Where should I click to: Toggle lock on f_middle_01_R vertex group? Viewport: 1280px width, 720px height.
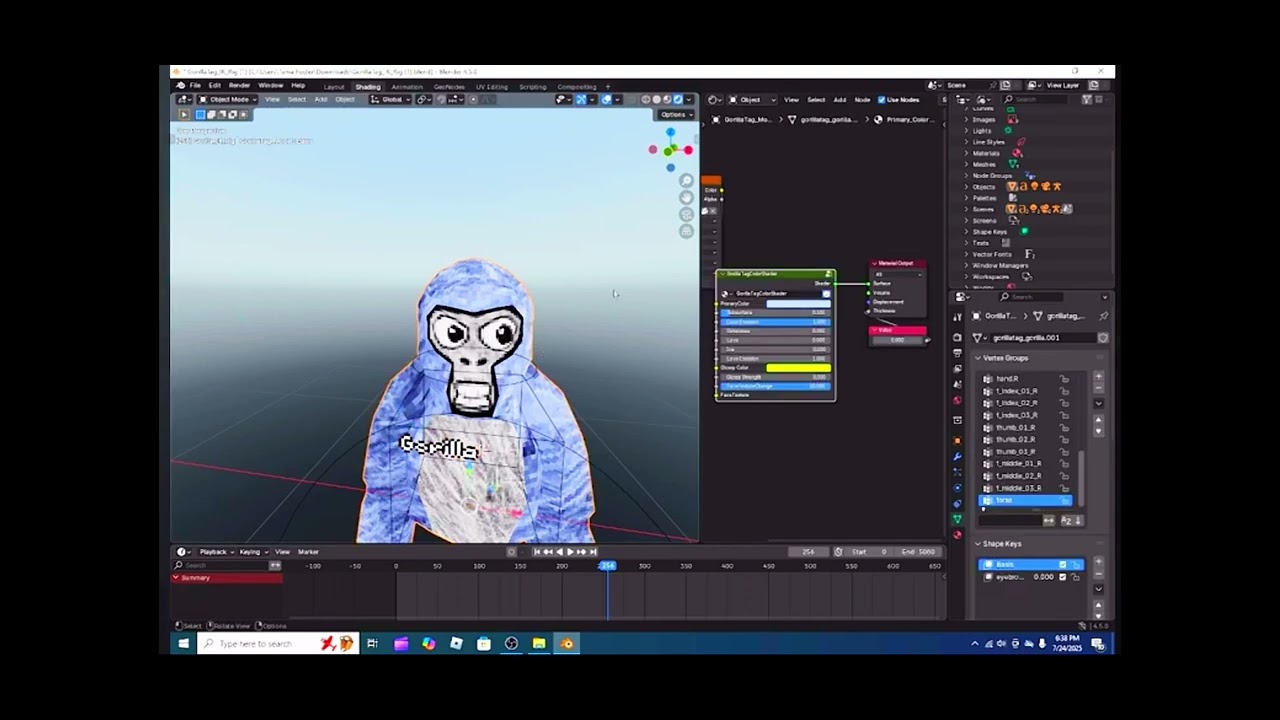click(x=1064, y=464)
